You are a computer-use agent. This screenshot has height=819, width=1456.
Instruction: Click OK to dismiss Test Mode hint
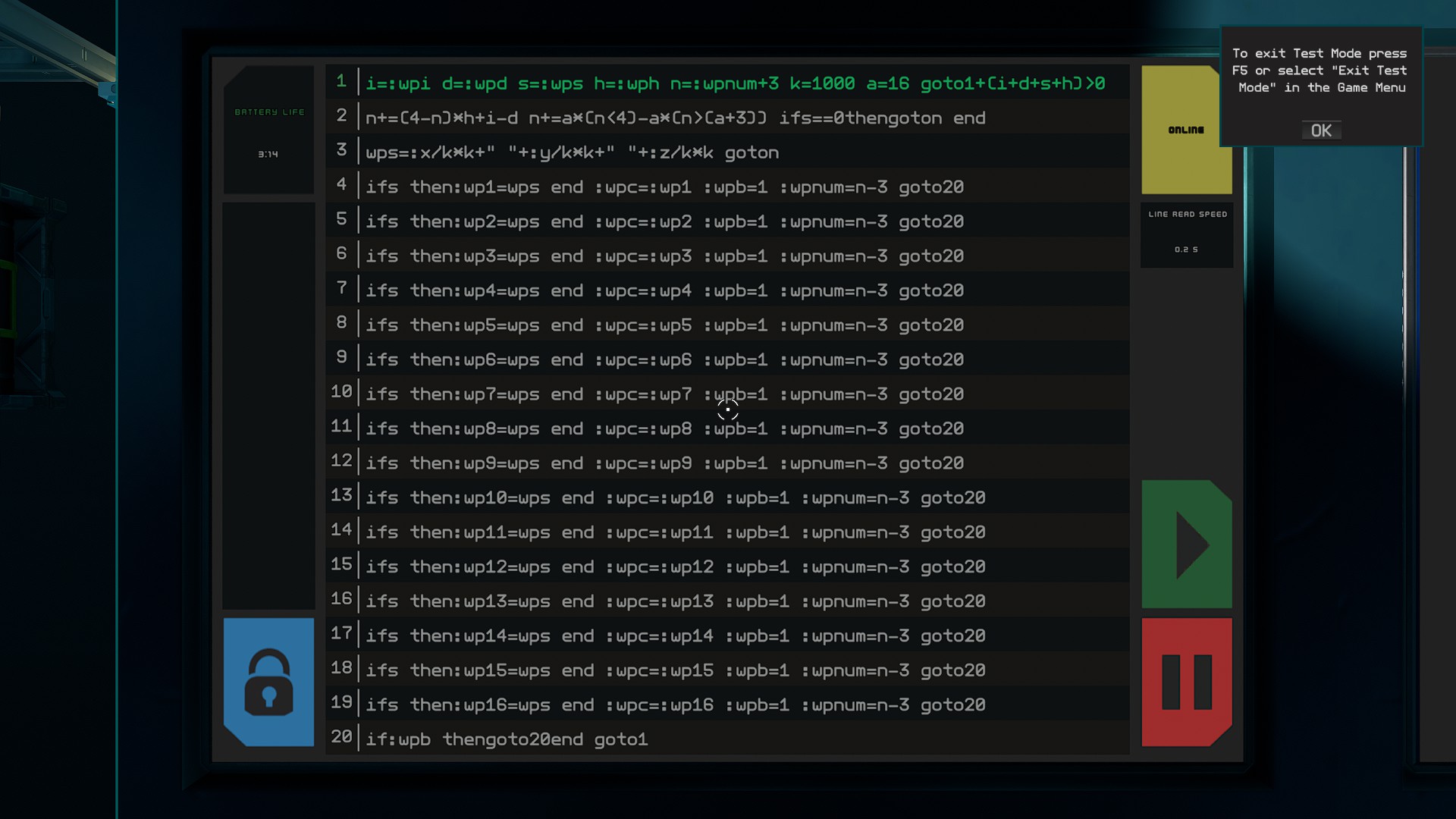[x=1321, y=130]
